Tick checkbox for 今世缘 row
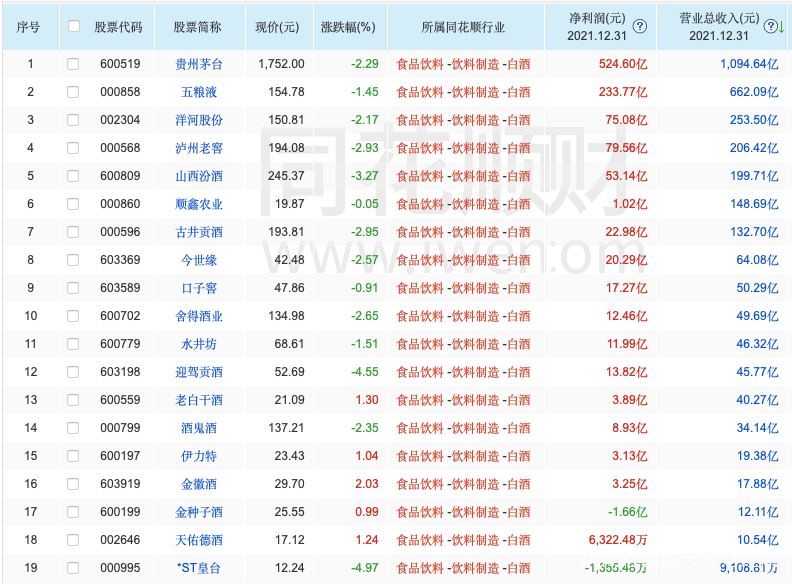792x584 pixels. coord(73,260)
